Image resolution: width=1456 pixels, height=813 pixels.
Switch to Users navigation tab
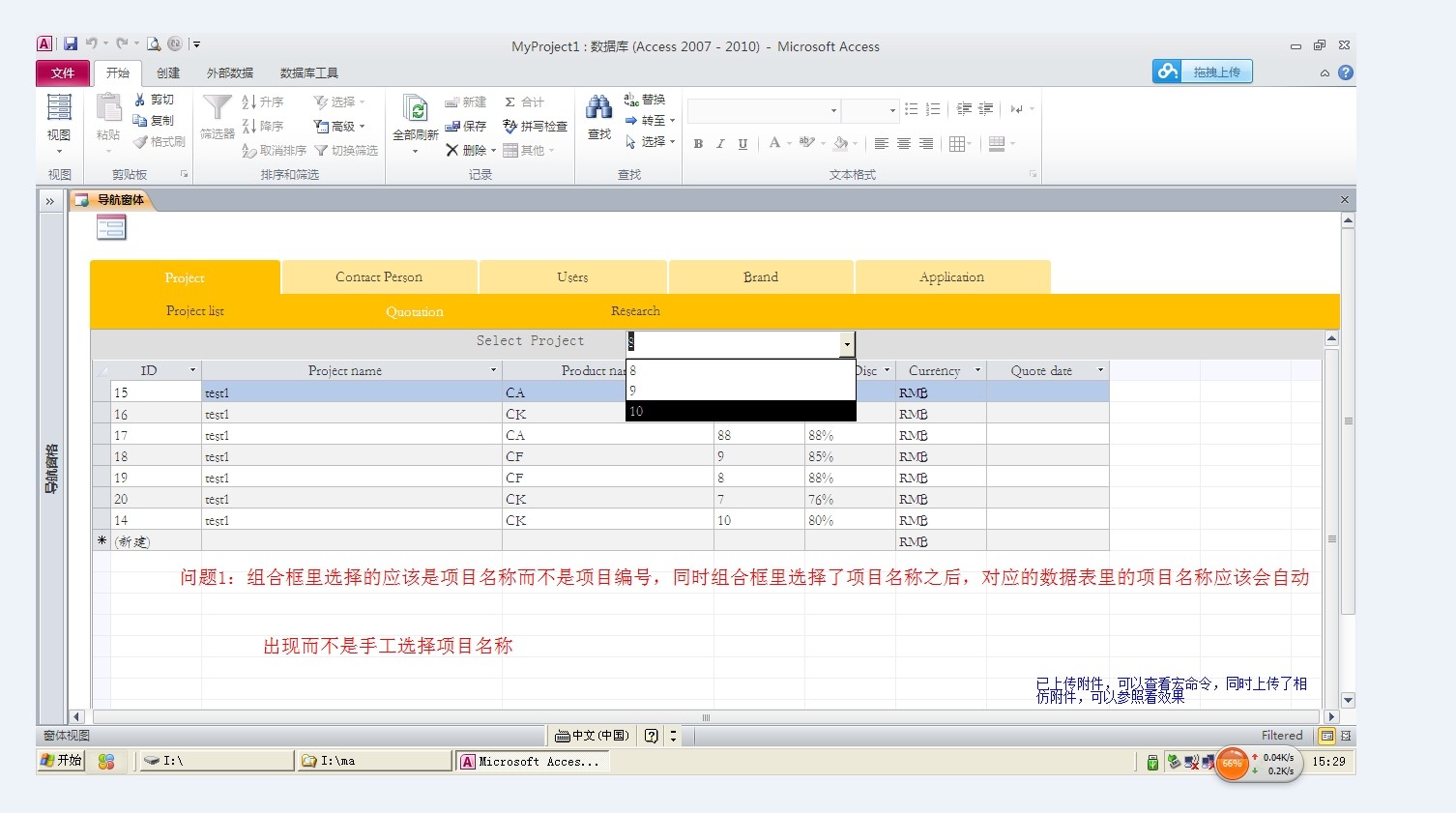[572, 277]
